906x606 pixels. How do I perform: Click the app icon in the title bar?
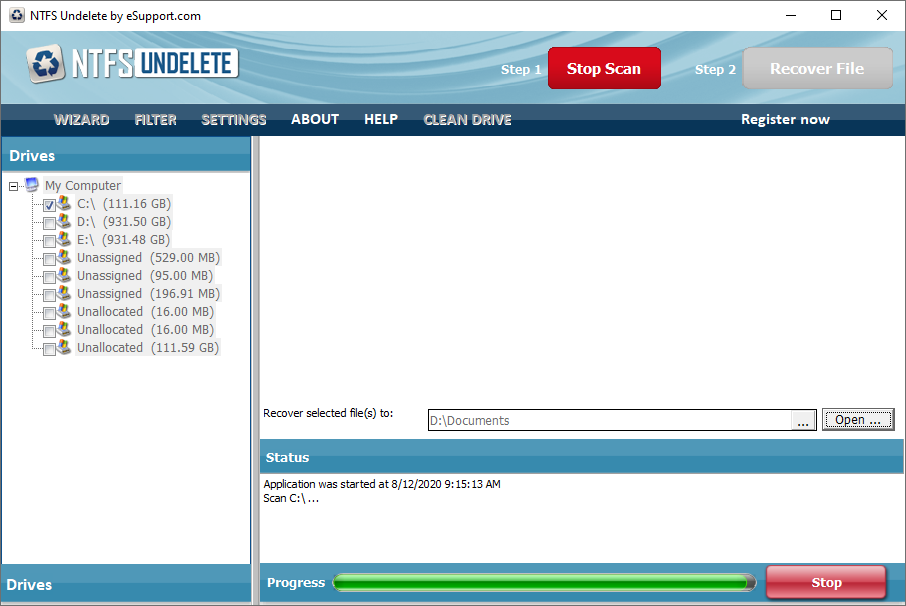pos(17,16)
